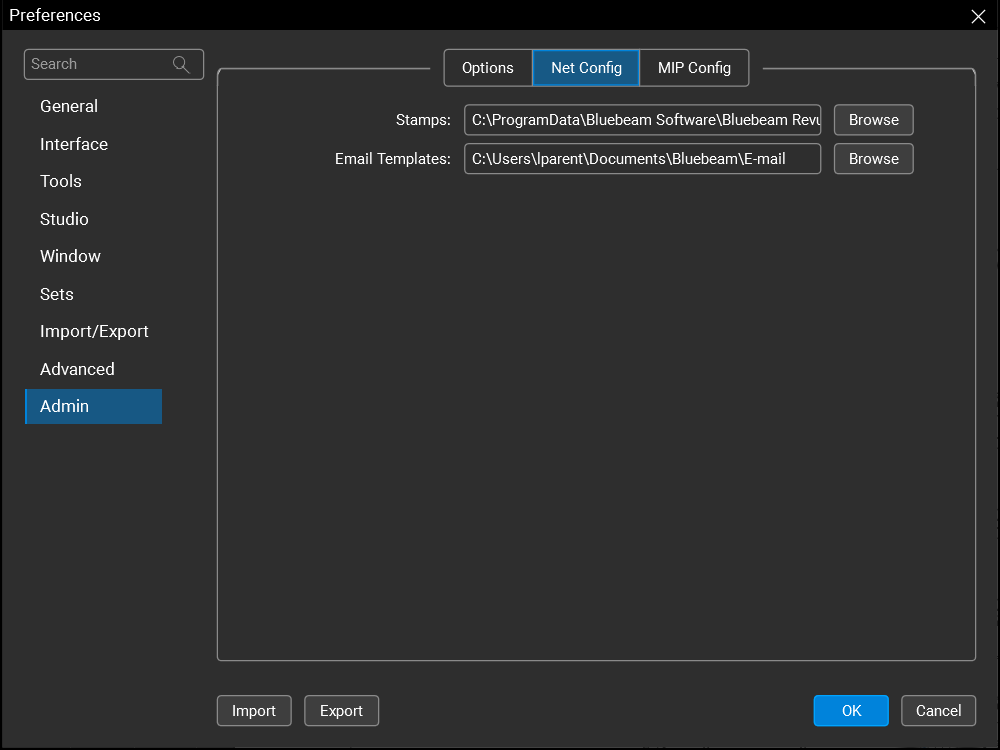Switch to the Options tab

tap(488, 68)
